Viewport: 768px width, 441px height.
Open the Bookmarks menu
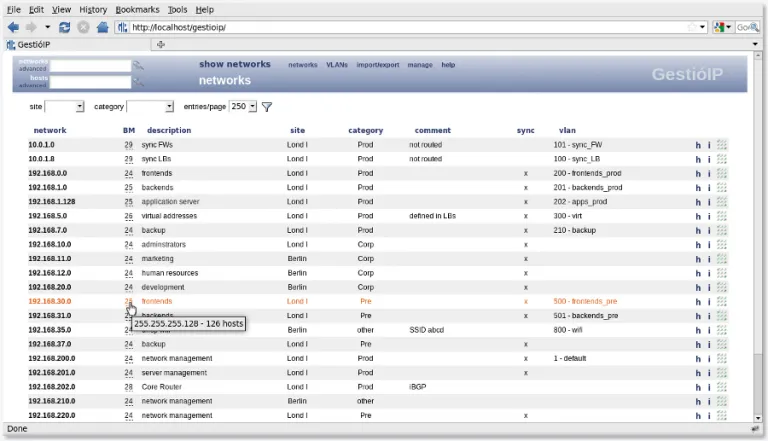[x=137, y=9]
